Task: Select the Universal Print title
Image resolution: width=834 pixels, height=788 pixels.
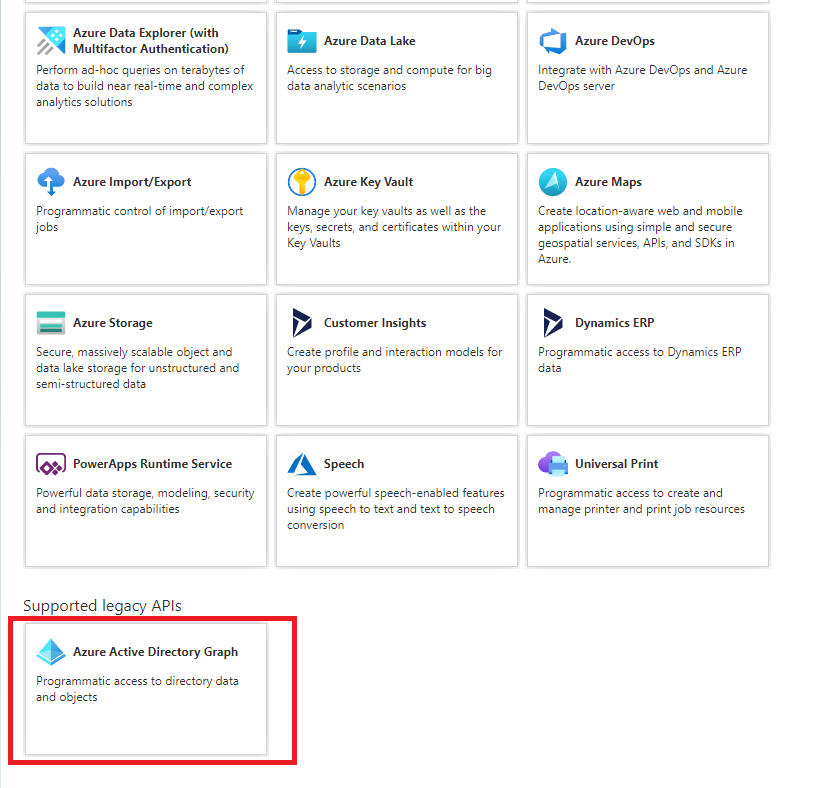Action: pos(616,464)
